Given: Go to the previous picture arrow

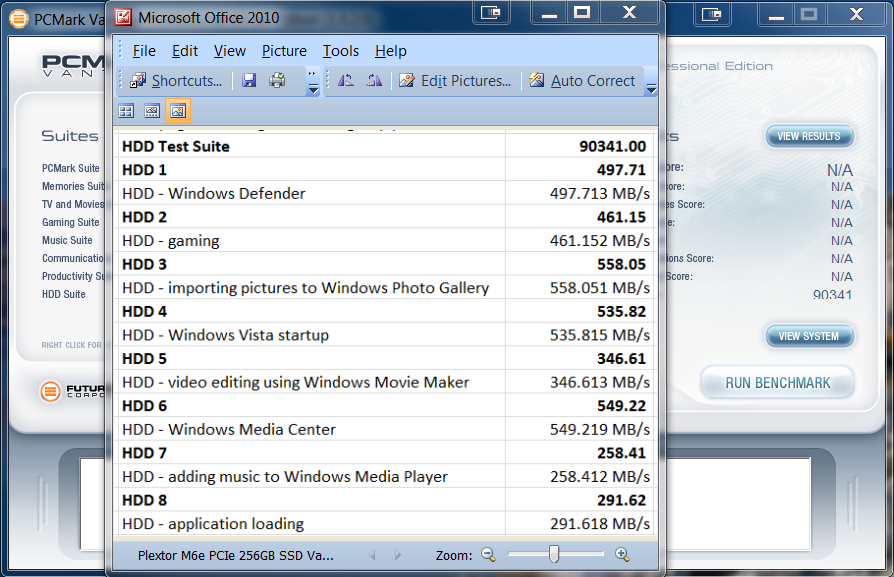Looking at the screenshot, I should [x=372, y=555].
